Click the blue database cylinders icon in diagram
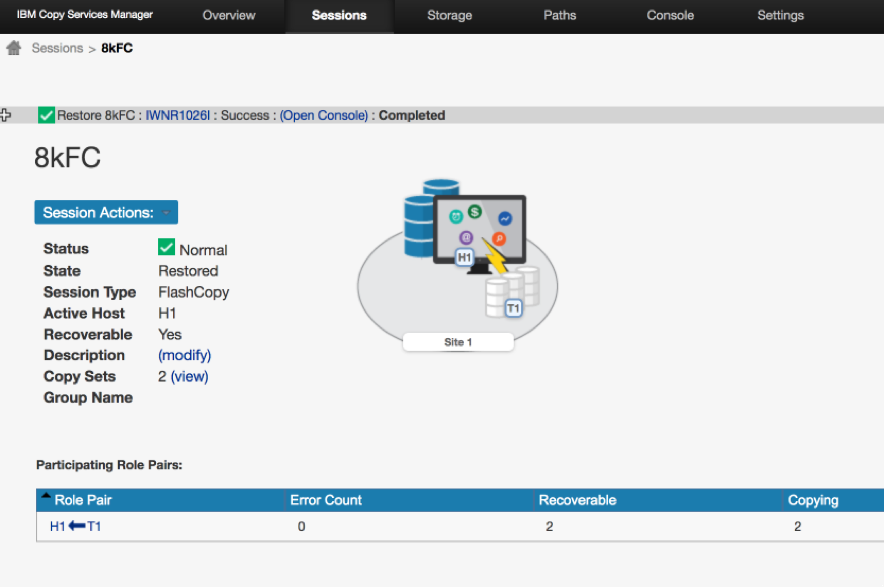 click(x=424, y=218)
